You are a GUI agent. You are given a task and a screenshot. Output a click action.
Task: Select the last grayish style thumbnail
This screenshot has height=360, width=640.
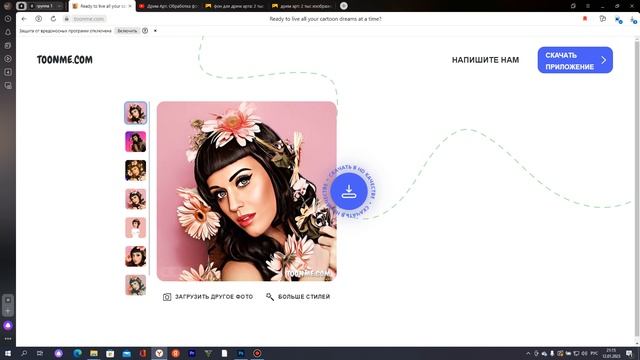pos(136,284)
